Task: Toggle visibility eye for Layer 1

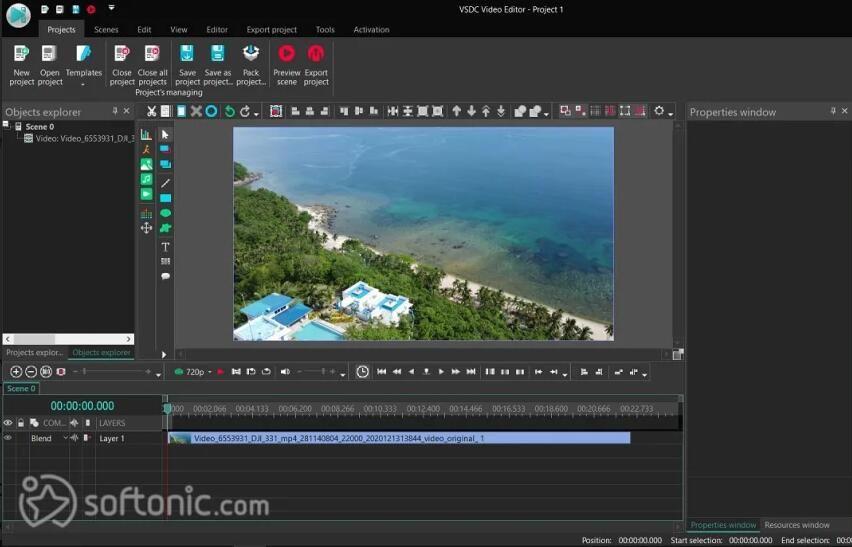Action: pyautogui.click(x=8, y=438)
